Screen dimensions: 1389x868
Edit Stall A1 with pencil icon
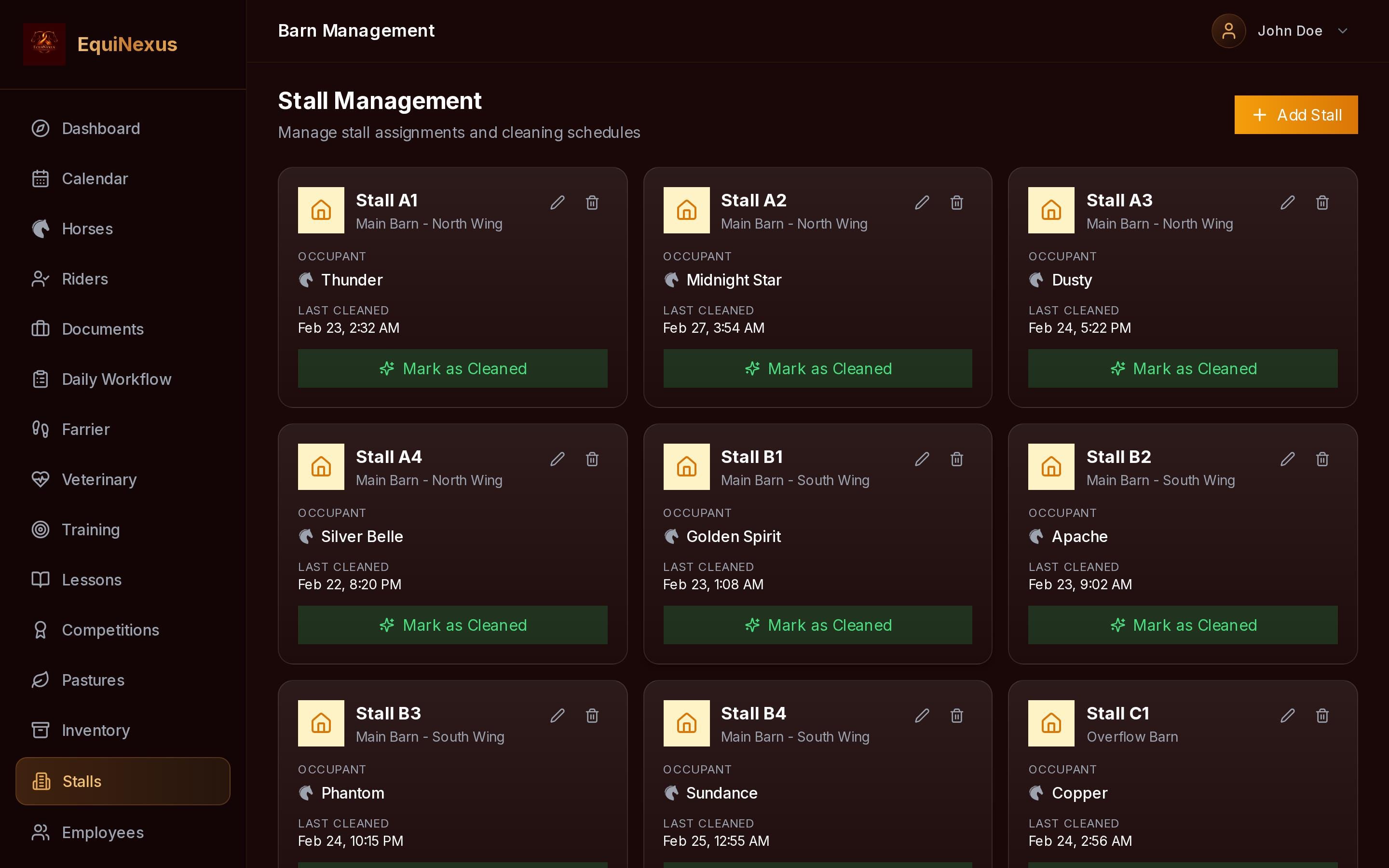click(x=558, y=203)
